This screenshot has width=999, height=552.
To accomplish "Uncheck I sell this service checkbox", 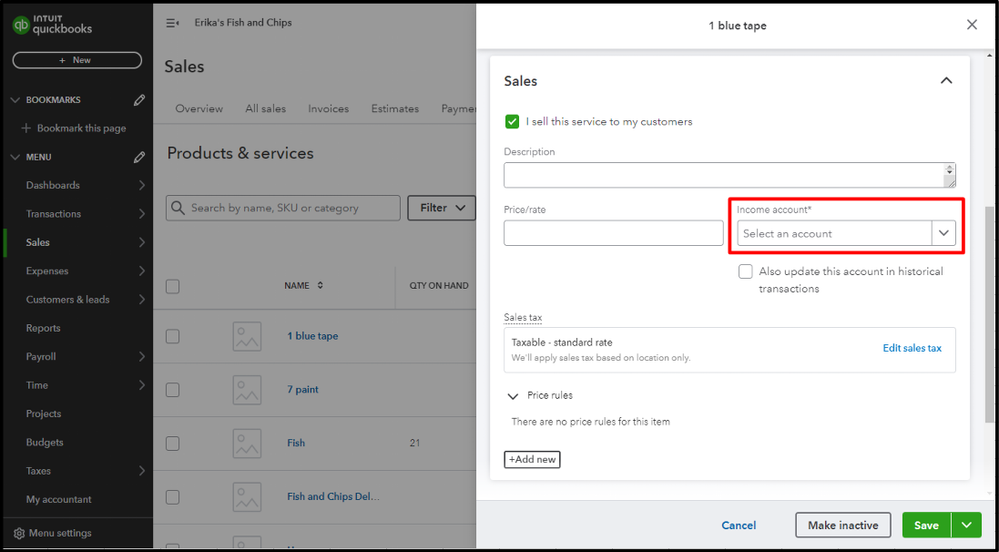I will (x=512, y=122).
